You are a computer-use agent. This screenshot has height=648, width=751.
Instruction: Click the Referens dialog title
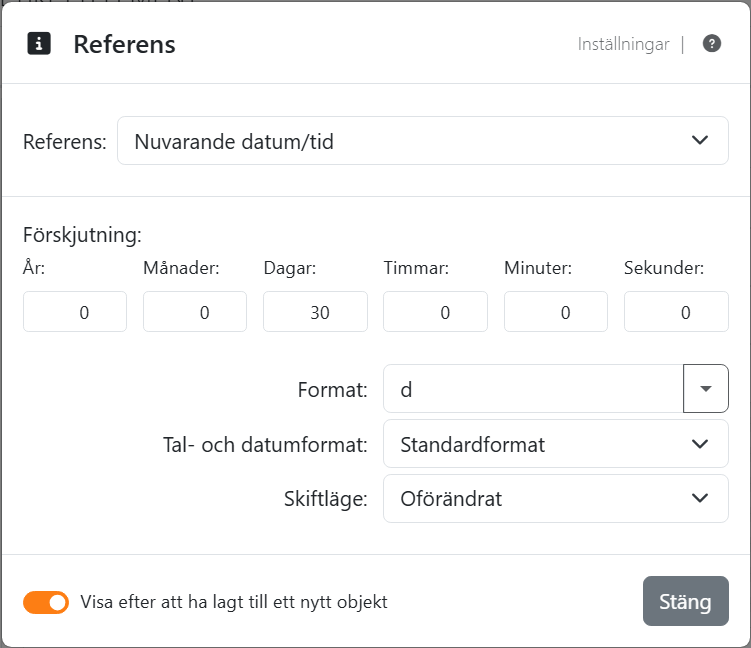point(125,44)
